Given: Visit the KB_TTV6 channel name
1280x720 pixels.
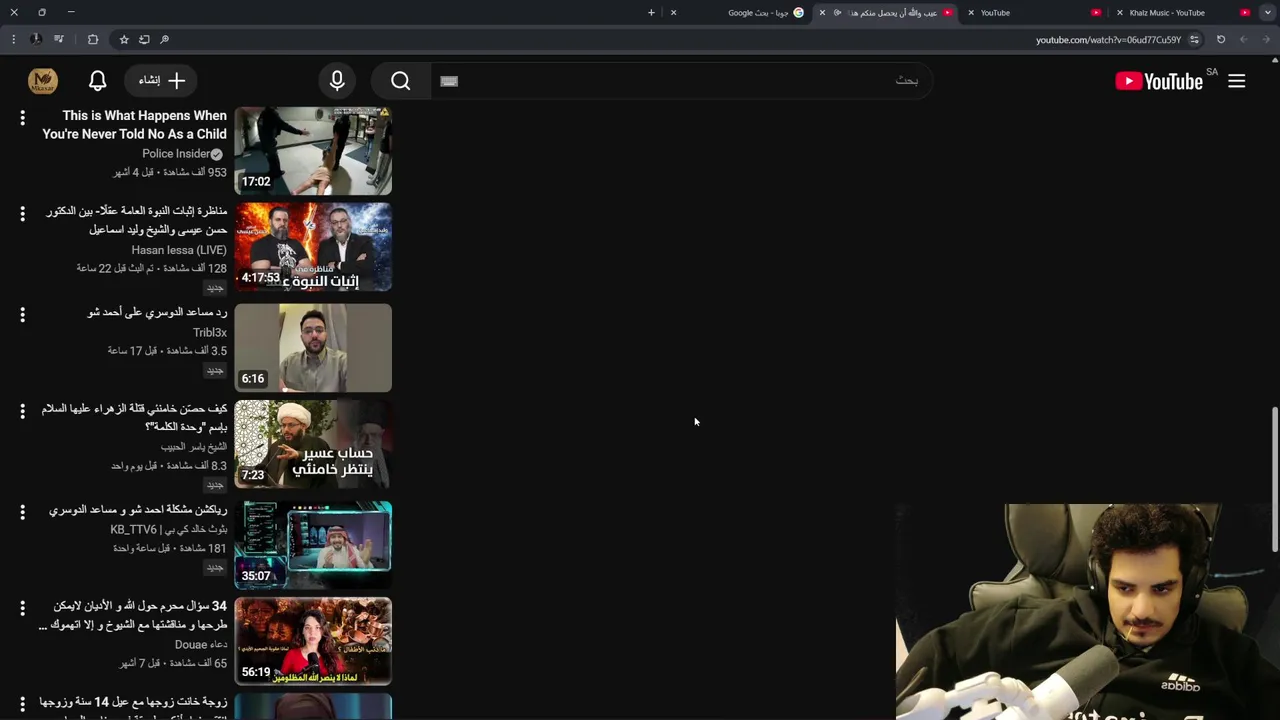Looking at the screenshot, I should pos(169,529).
